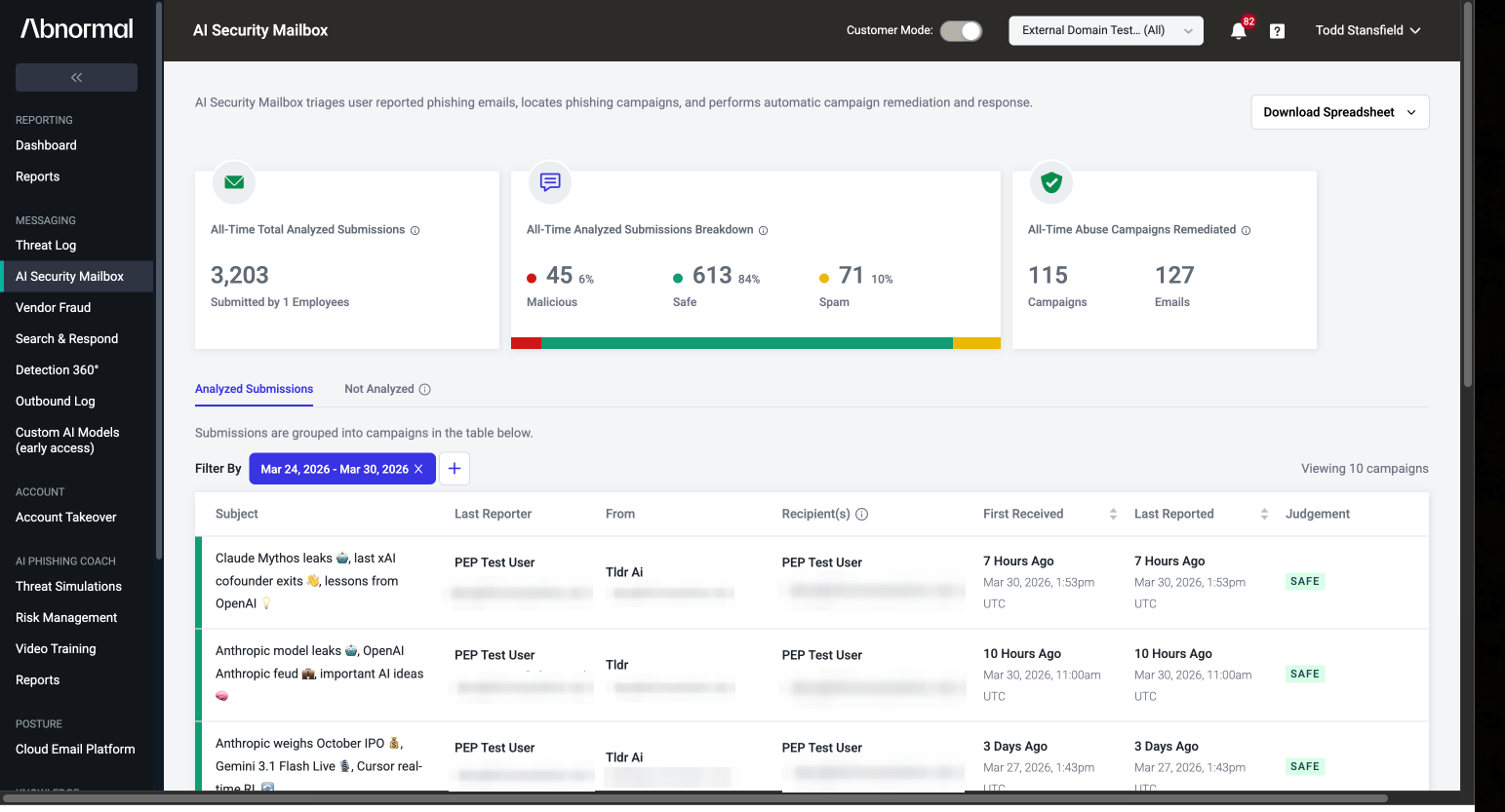Open Custom AI Models (early access)

pyautogui.click(x=67, y=441)
